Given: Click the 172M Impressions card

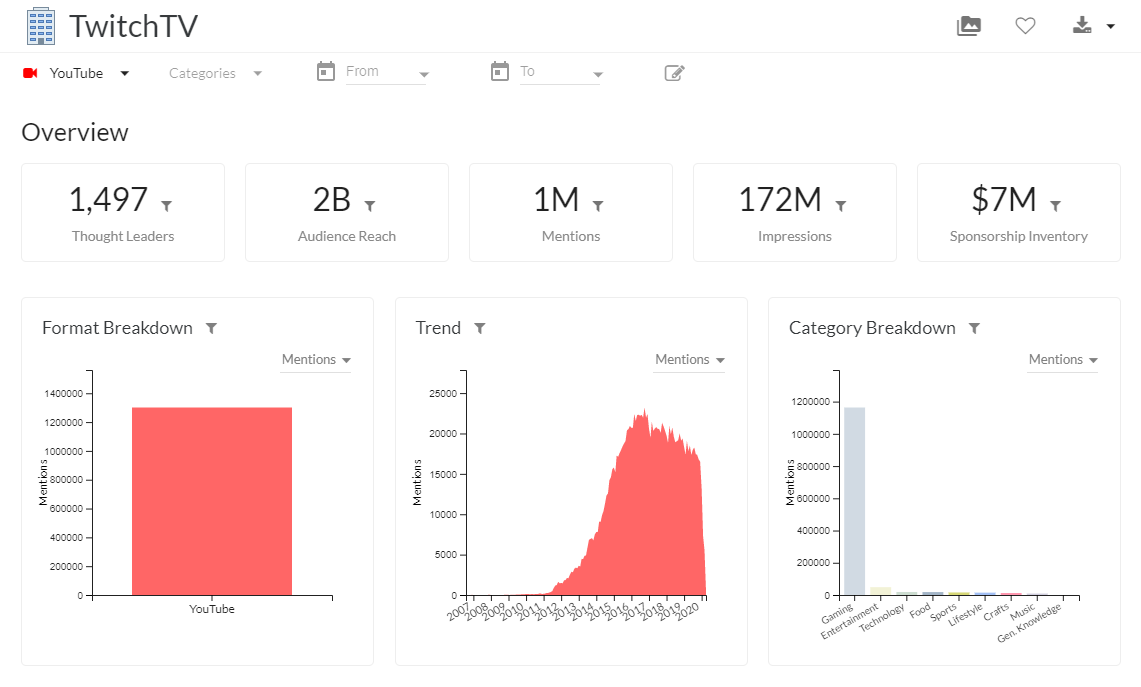Looking at the screenshot, I should [x=795, y=213].
